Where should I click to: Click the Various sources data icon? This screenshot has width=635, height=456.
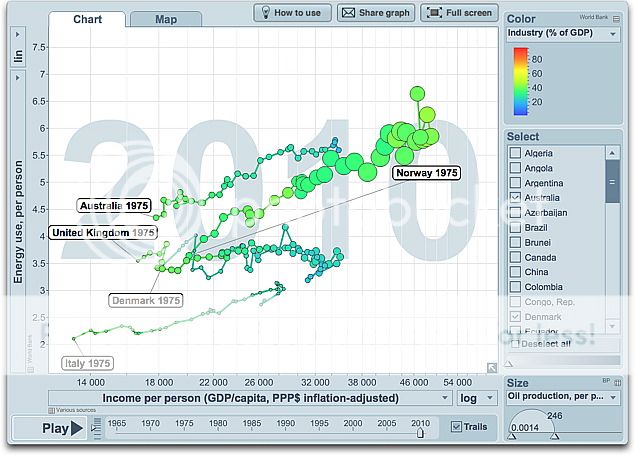click(52, 410)
